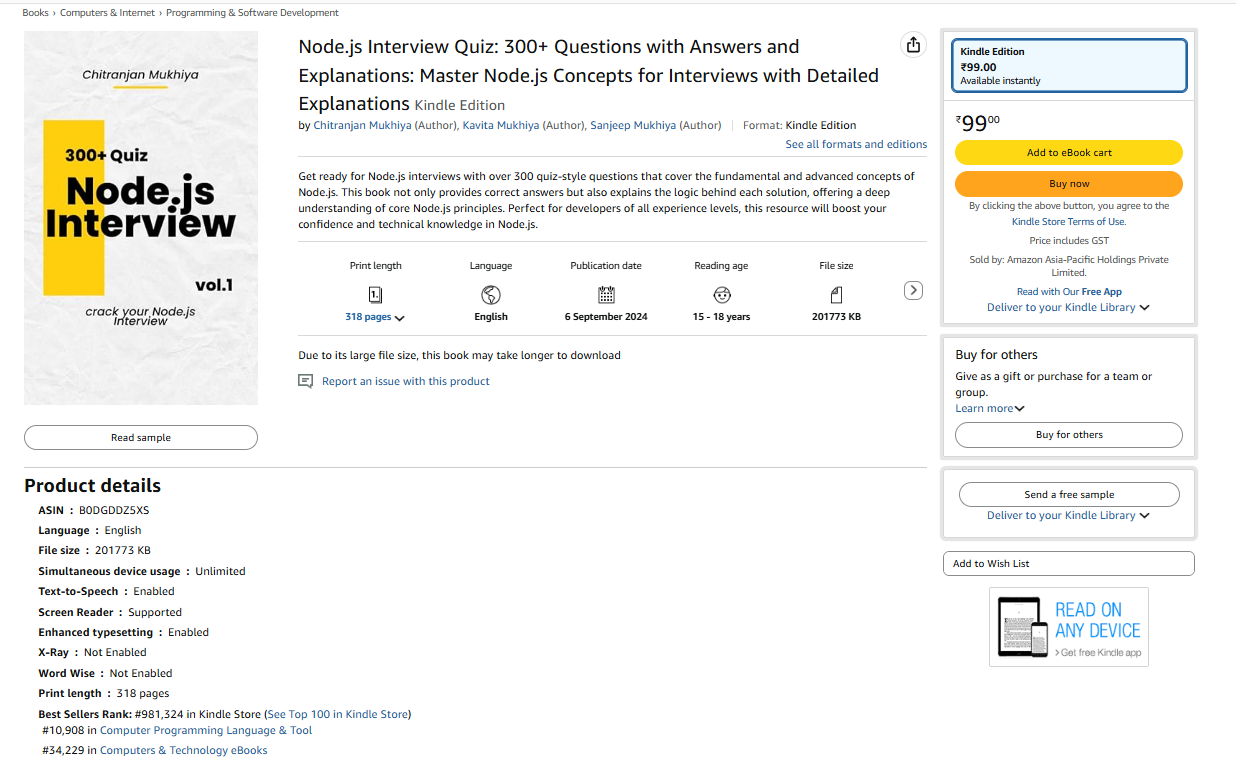Open Computers & Technology eBooks category
Screen dimensions: 1236x768
coord(184,750)
